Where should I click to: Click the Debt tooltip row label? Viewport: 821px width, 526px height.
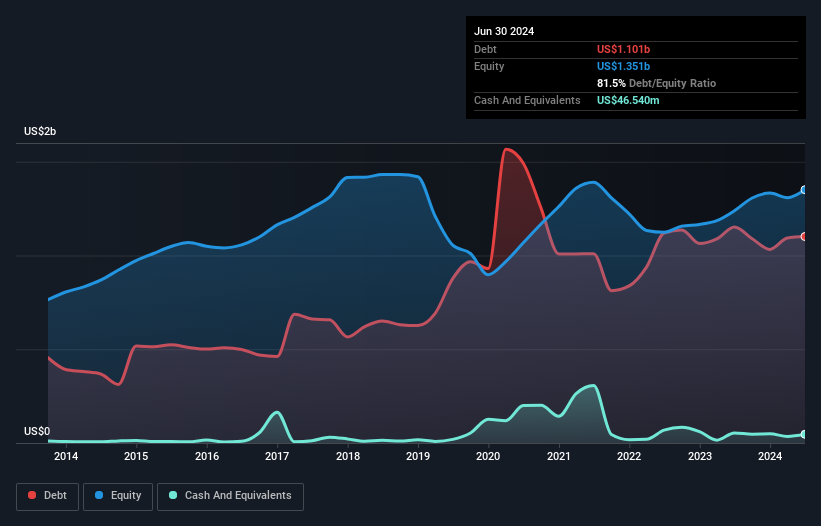click(x=485, y=49)
